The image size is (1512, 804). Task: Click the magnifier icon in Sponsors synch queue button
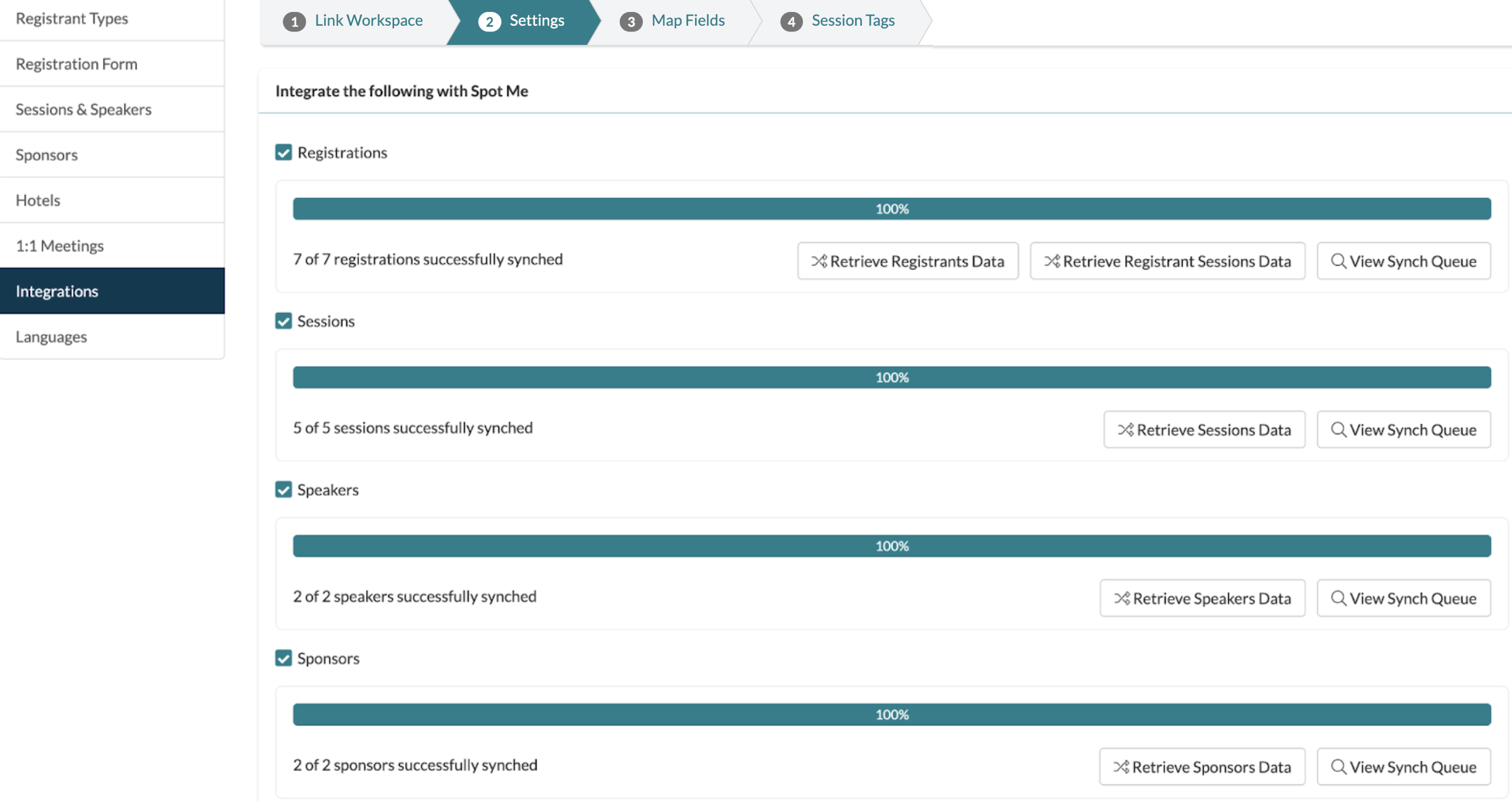coord(1340,767)
